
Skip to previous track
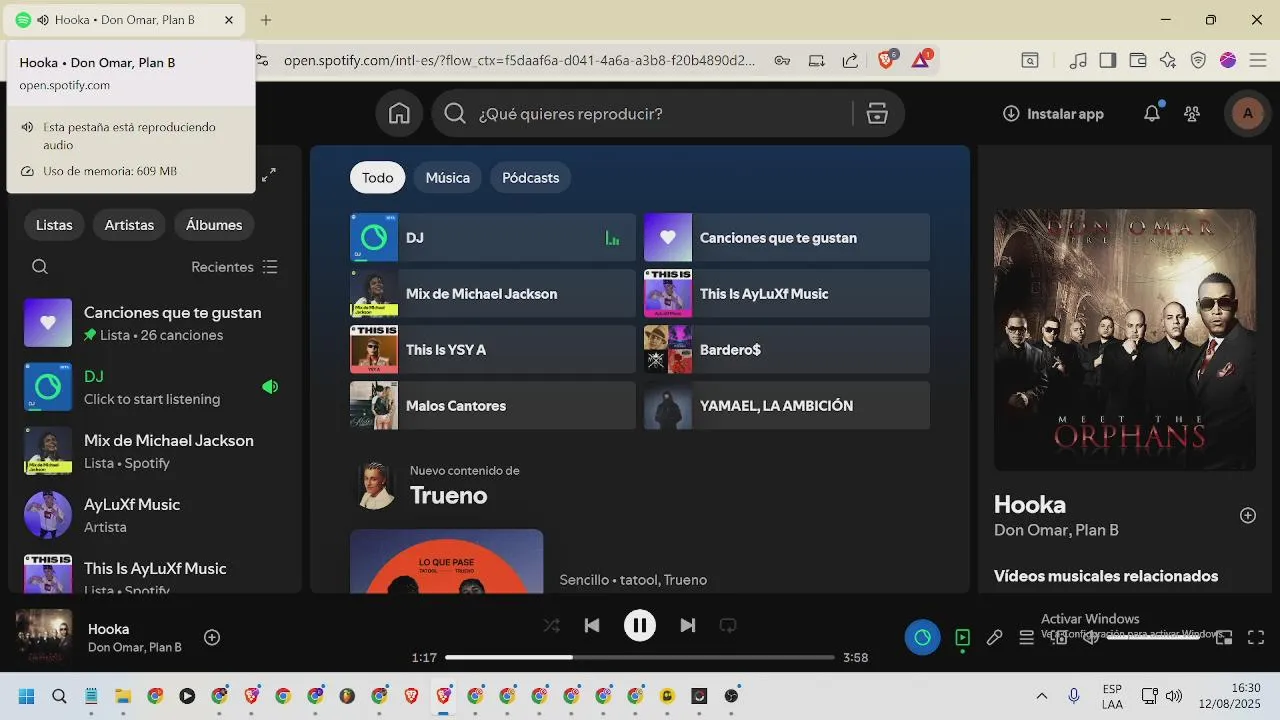coord(592,625)
